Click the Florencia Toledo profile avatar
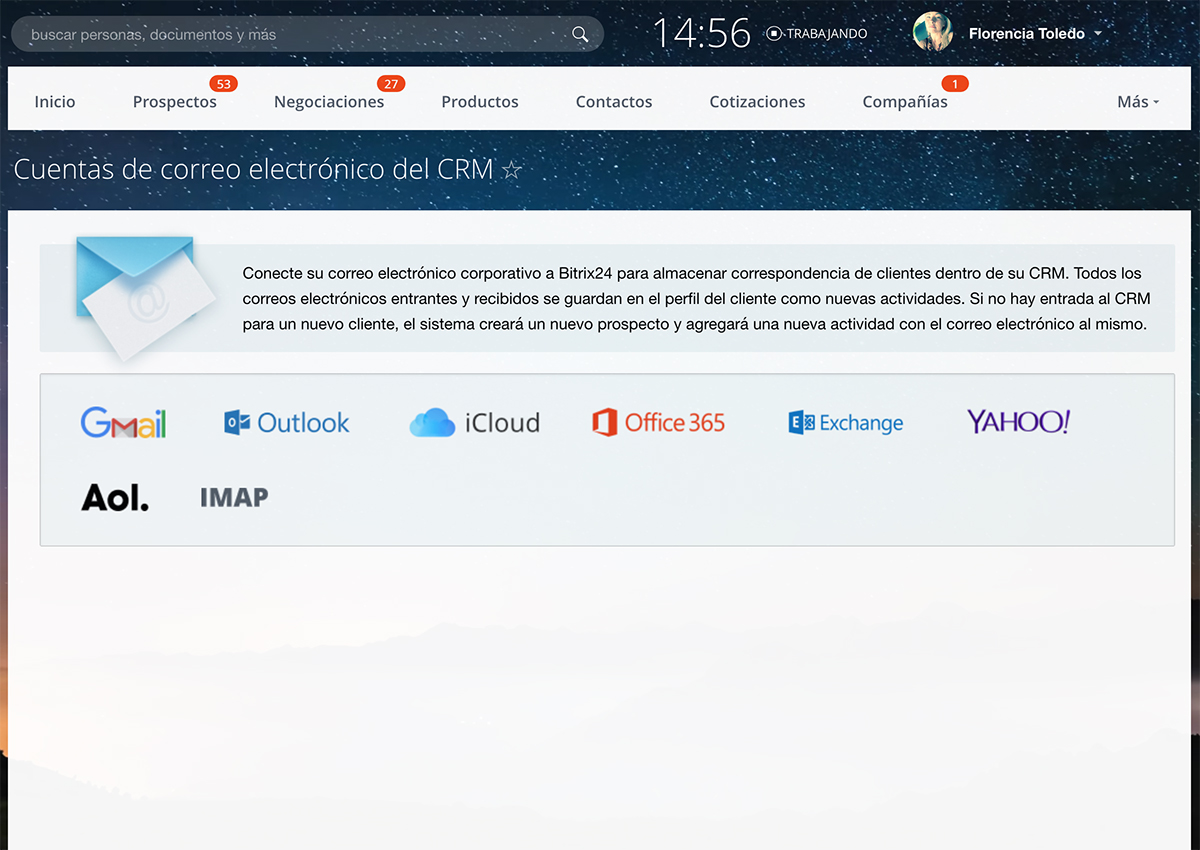 933,33
